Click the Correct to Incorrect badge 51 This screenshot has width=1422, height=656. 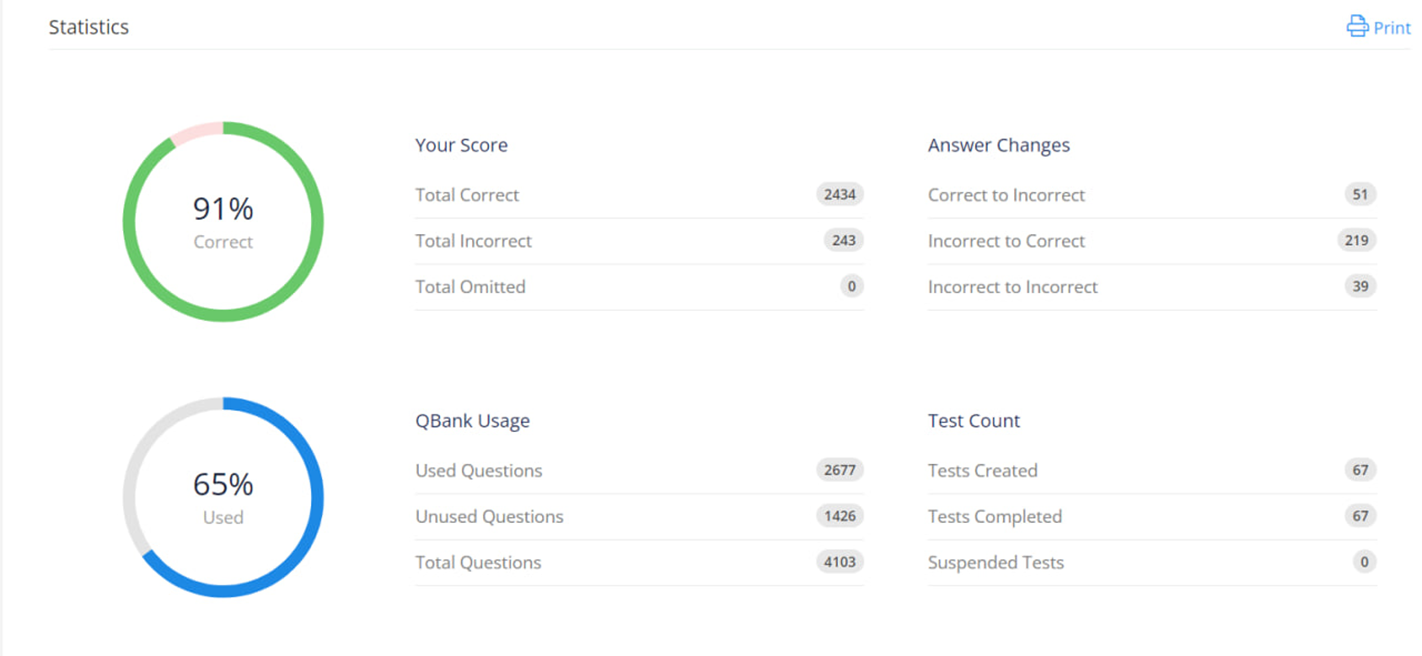(x=1360, y=195)
